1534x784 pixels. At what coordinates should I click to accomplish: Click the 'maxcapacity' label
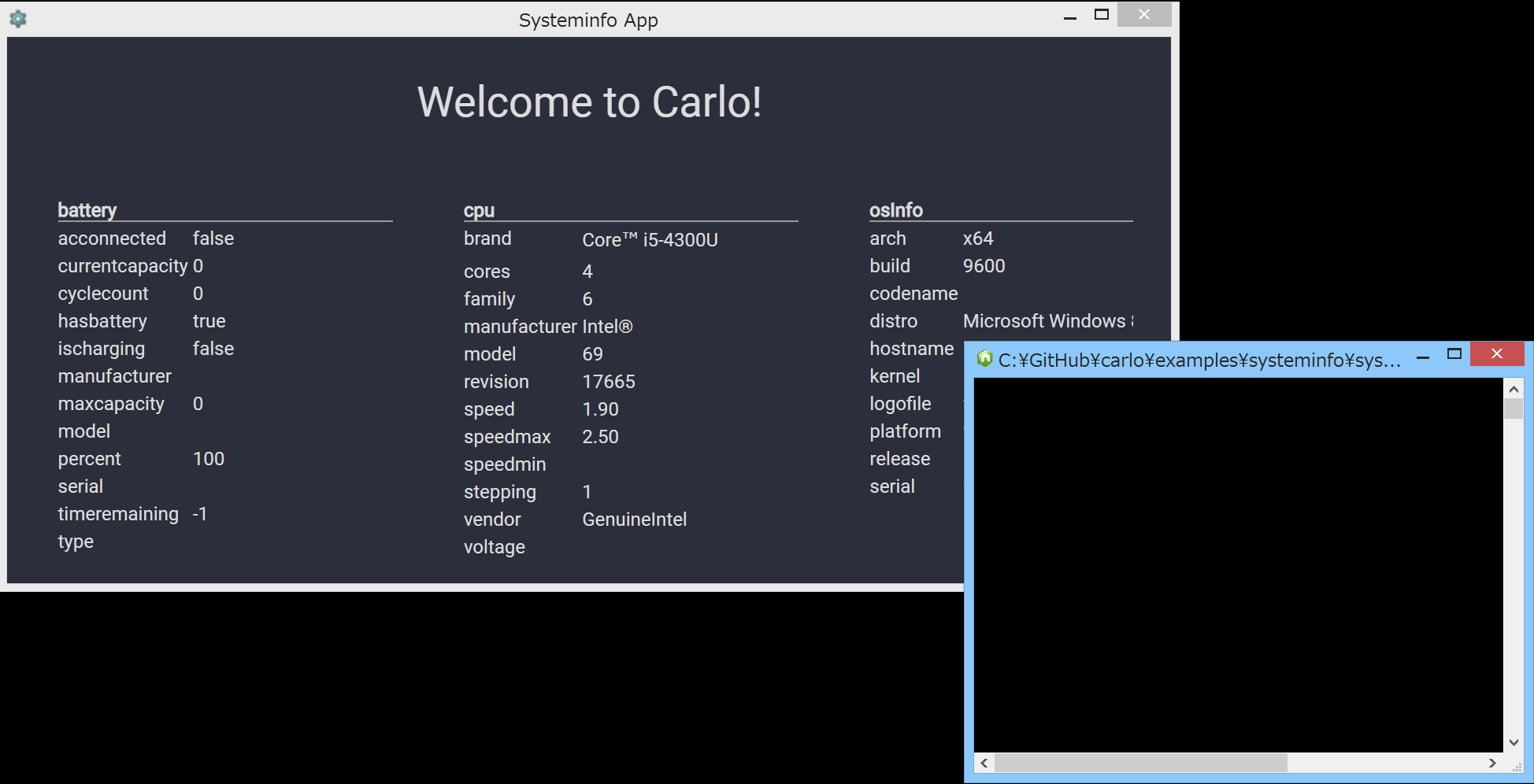pos(111,404)
